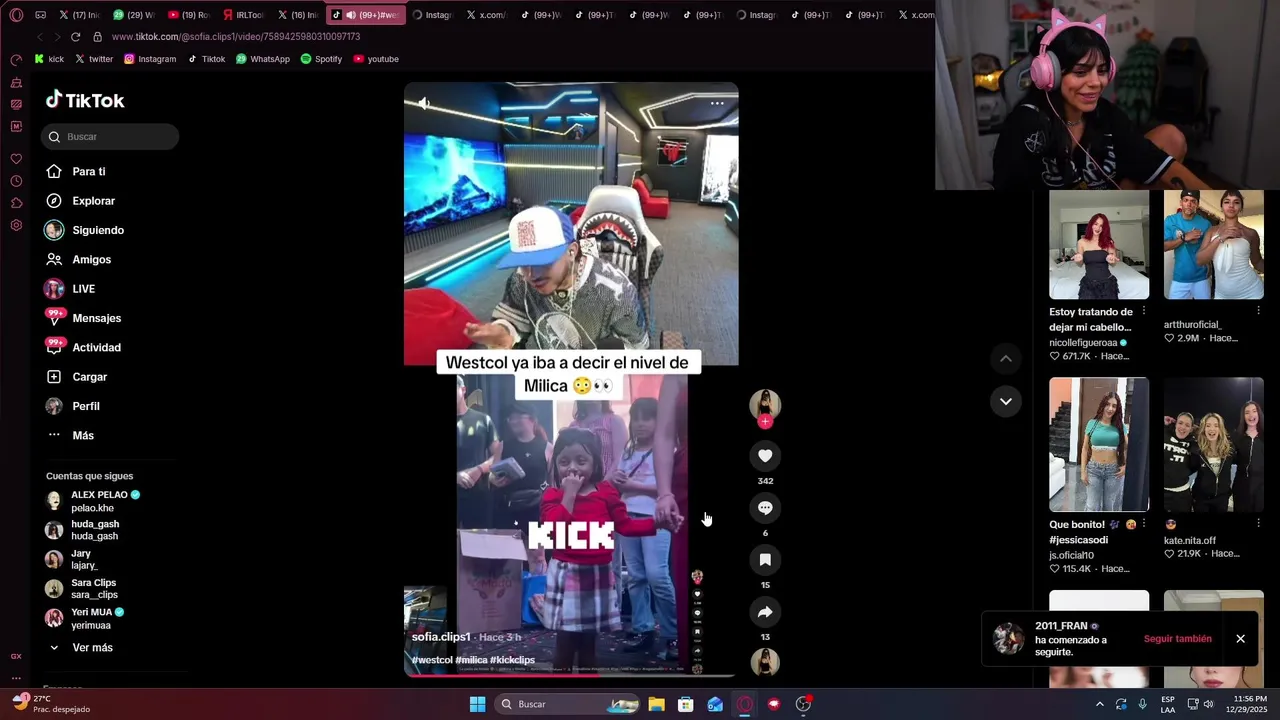This screenshot has width=1280, height=720.
Task: Open the Cargar upload page
Action: click(x=77, y=377)
